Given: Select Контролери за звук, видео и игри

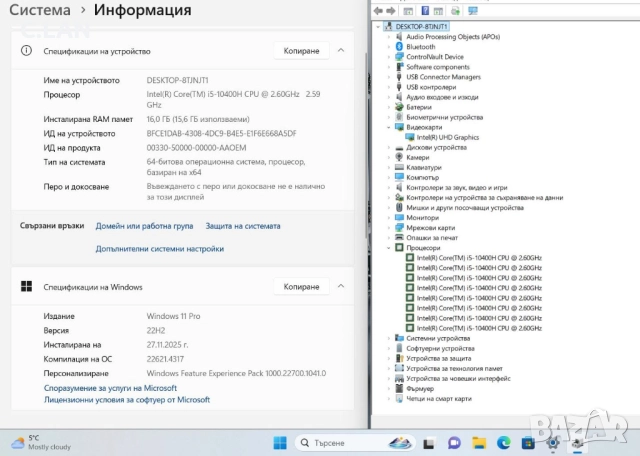Looking at the screenshot, I should [x=456, y=187].
